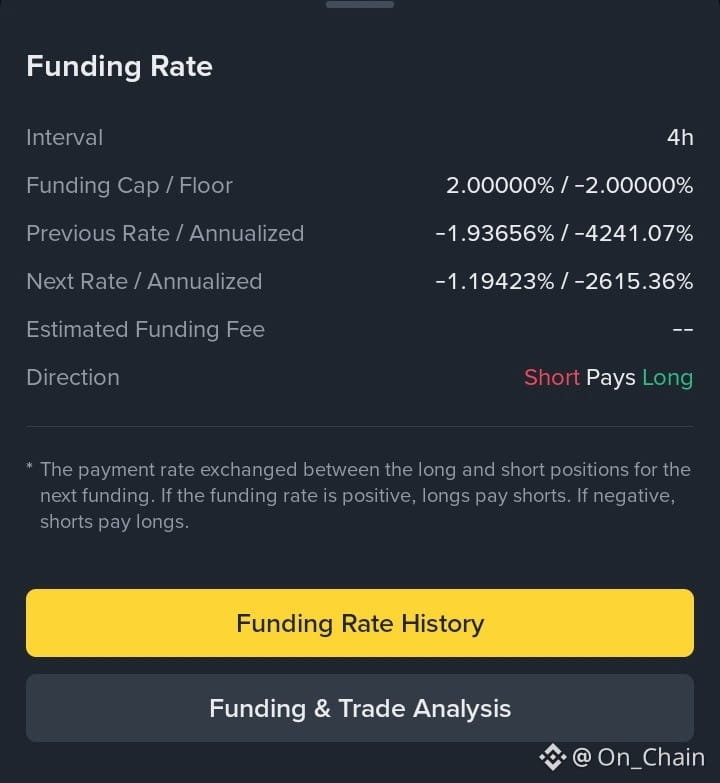Tap the 4h interval value
The width and height of the screenshot is (720, 783).
click(x=680, y=138)
